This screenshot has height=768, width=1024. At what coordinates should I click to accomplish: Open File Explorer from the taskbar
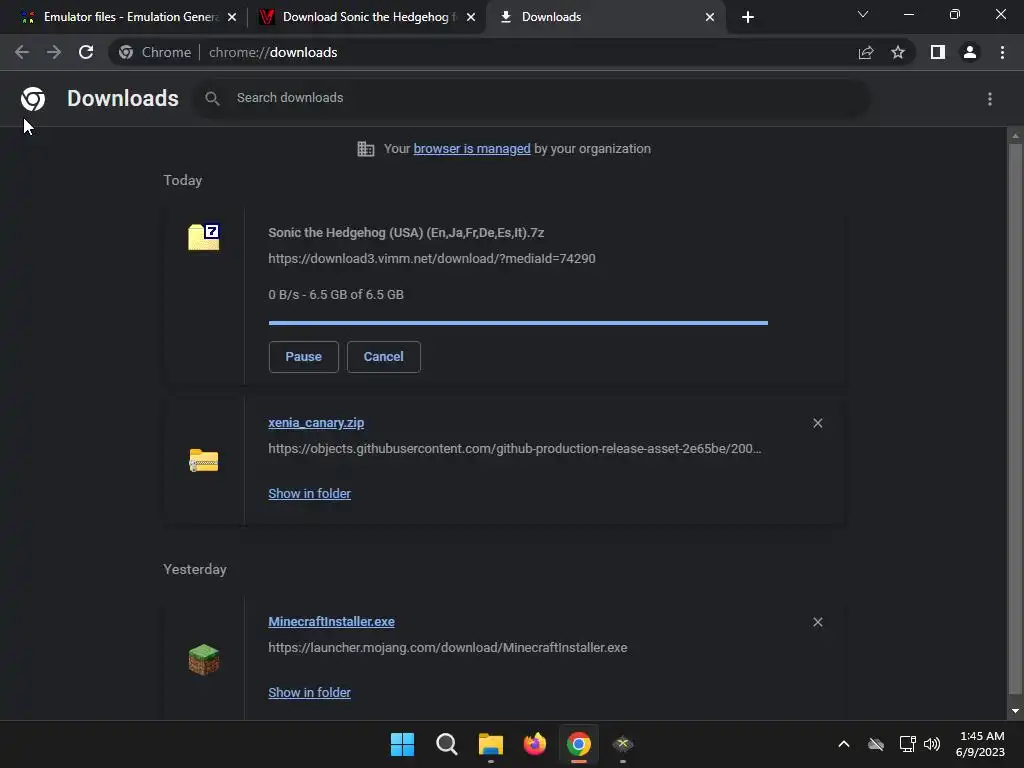(x=490, y=744)
